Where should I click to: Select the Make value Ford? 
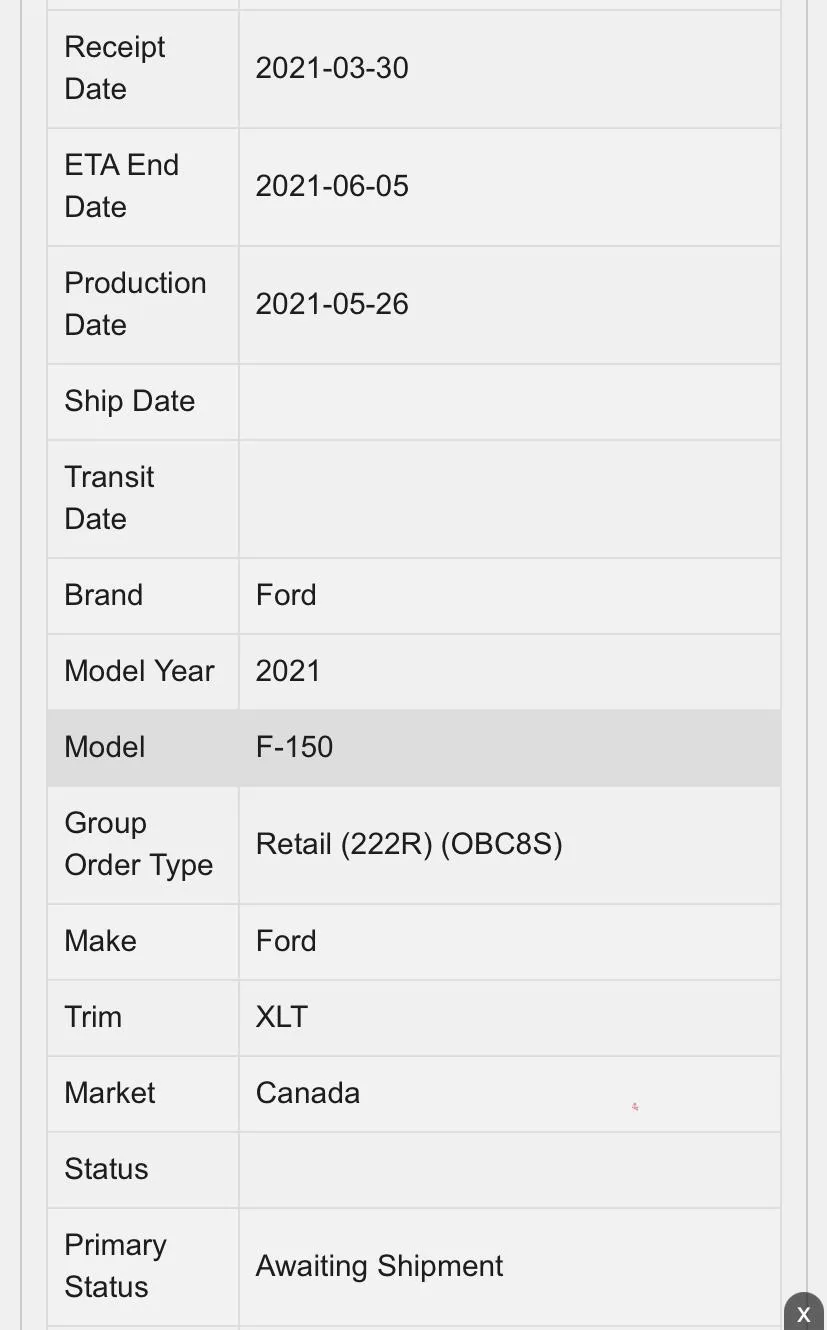click(286, 941)
